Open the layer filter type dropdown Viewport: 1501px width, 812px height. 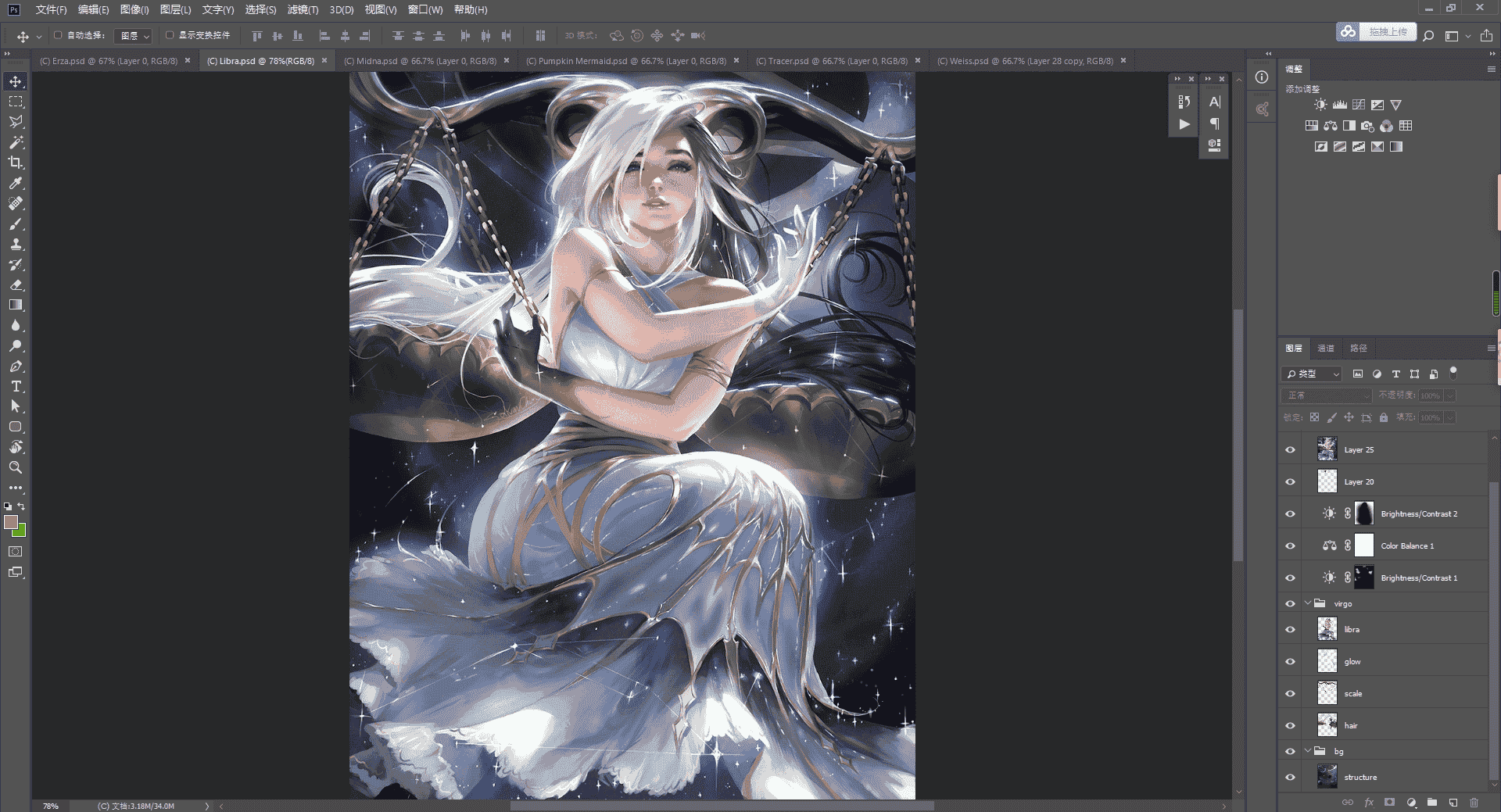(x=1312, y=374)
